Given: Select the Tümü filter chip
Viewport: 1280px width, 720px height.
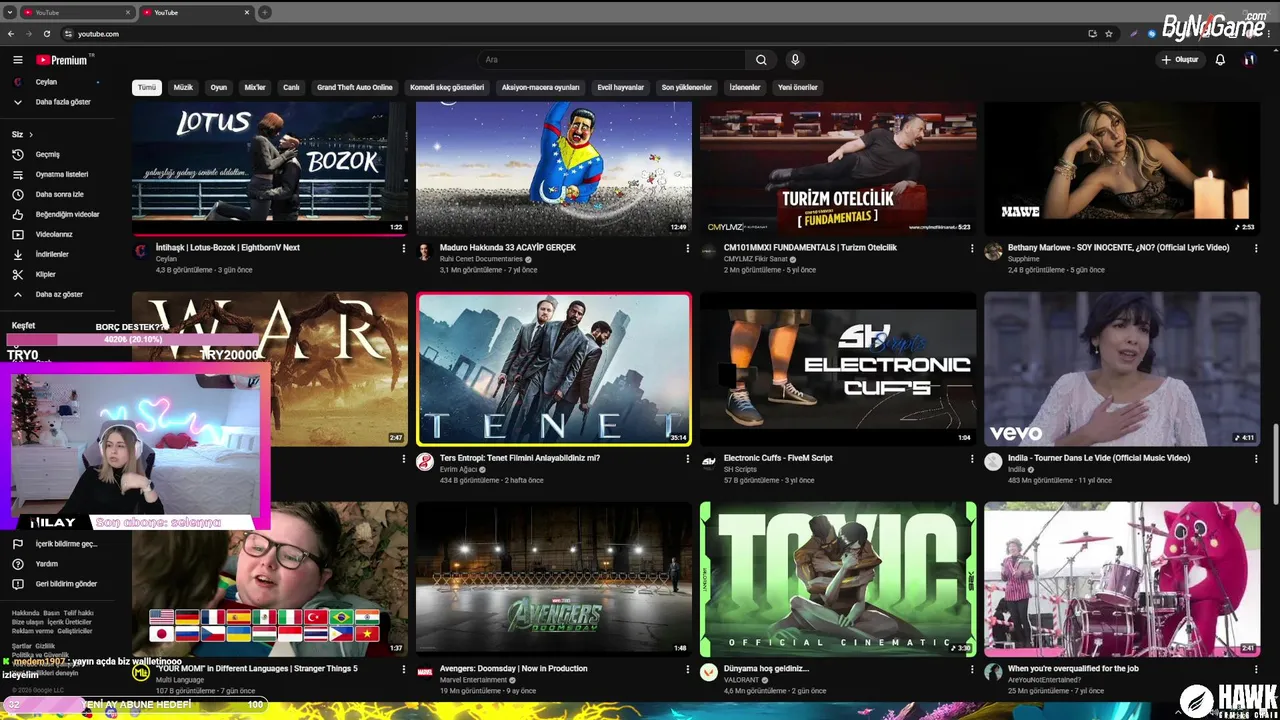Looking at the screenshot, I should coord(147,87).
